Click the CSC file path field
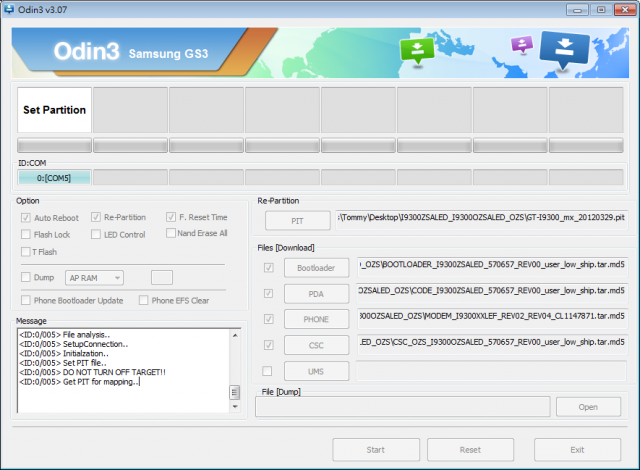 [492, 345]
